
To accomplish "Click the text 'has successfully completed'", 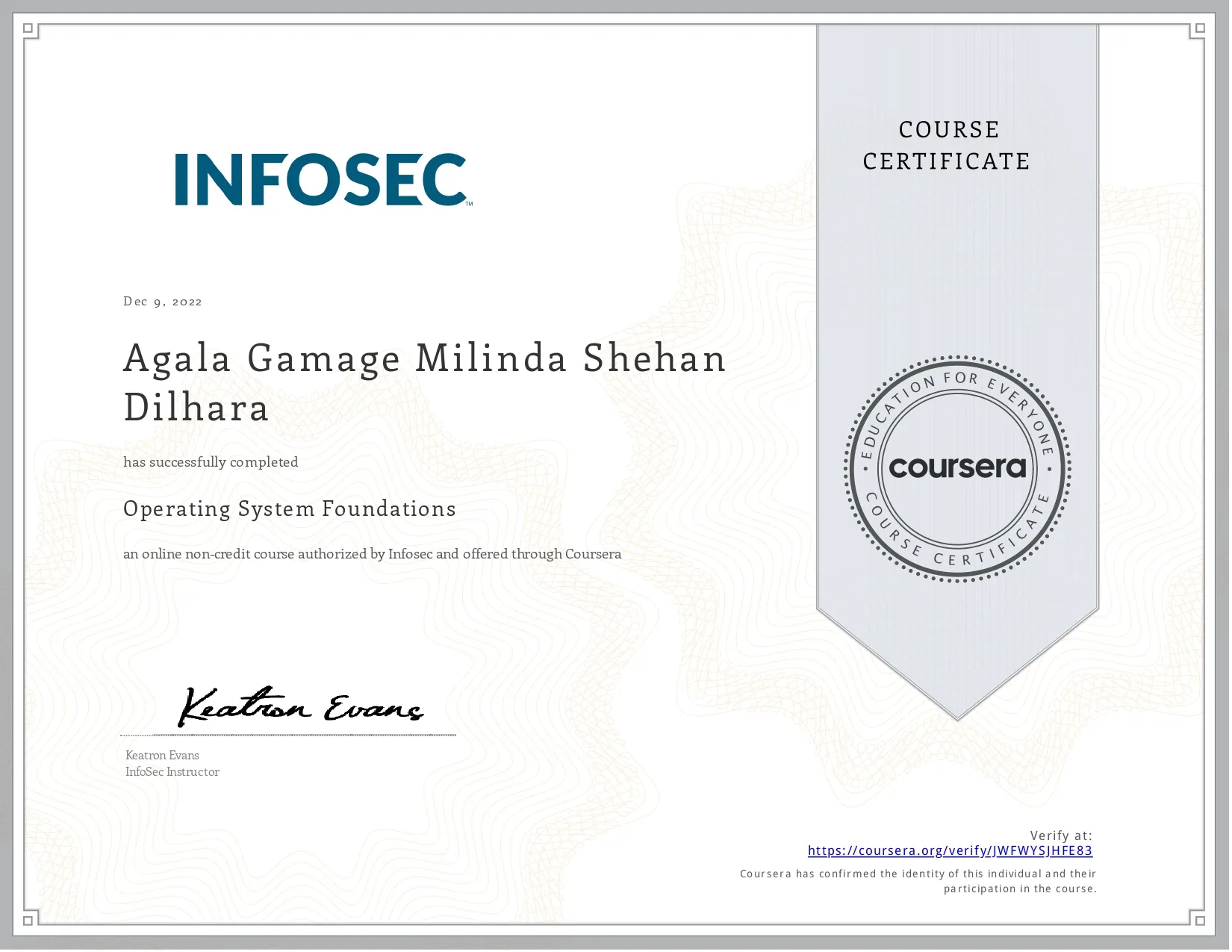I will [x=211, y=462].
